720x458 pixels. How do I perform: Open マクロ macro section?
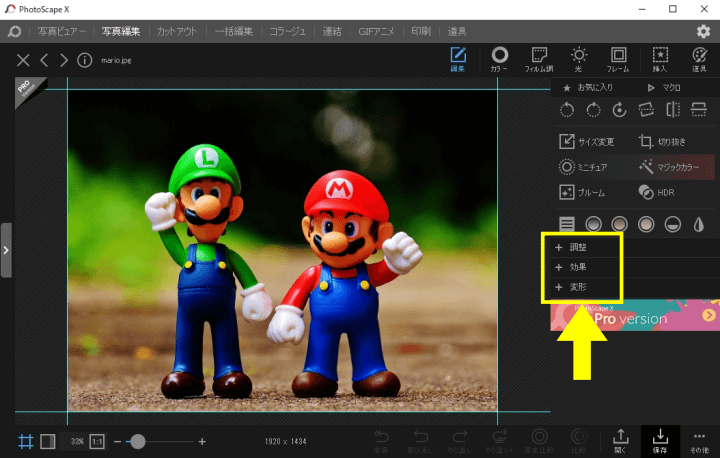point(664,87)
